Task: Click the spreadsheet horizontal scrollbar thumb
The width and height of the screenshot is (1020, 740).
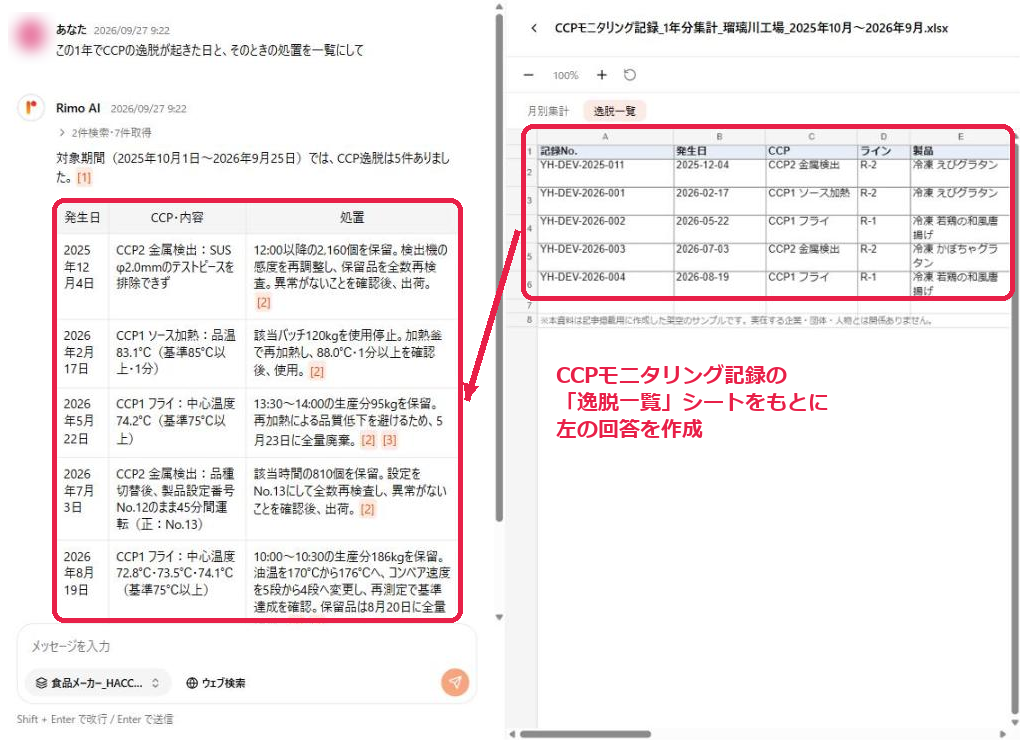Action: [585, 734]
